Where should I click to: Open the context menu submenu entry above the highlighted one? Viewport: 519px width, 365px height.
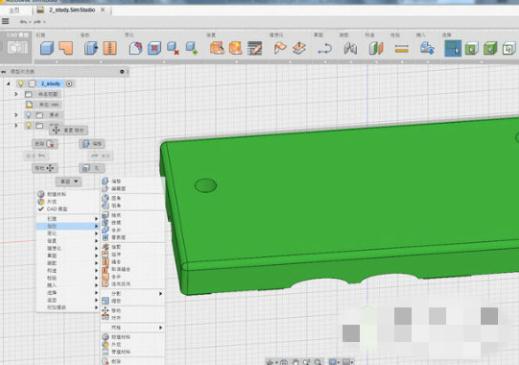67,219
